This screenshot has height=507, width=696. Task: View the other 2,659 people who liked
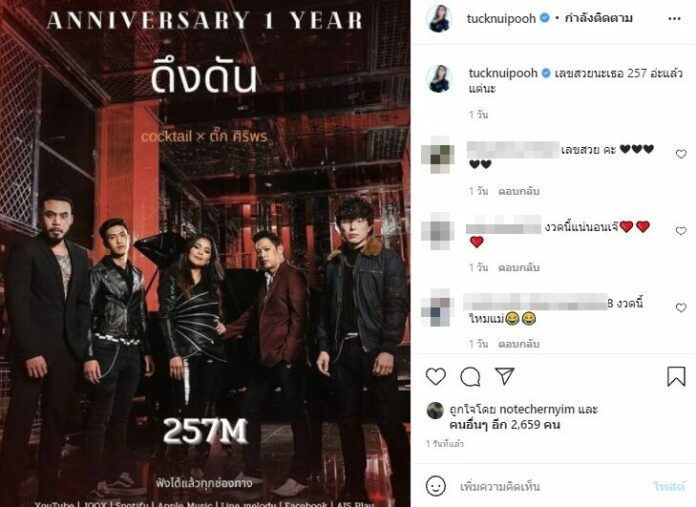(x=505, y=425)
